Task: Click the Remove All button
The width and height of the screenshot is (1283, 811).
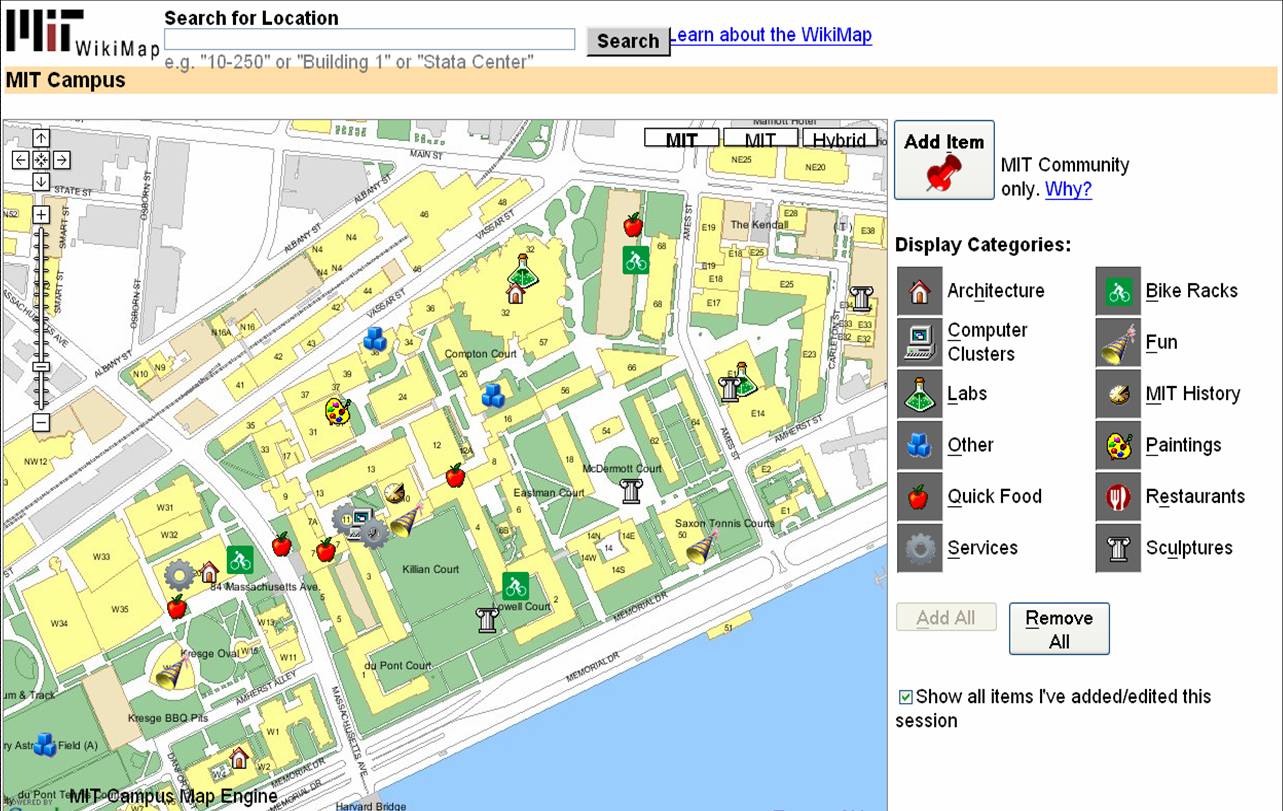Action: pyautogui.click(x=1059, y=630)
